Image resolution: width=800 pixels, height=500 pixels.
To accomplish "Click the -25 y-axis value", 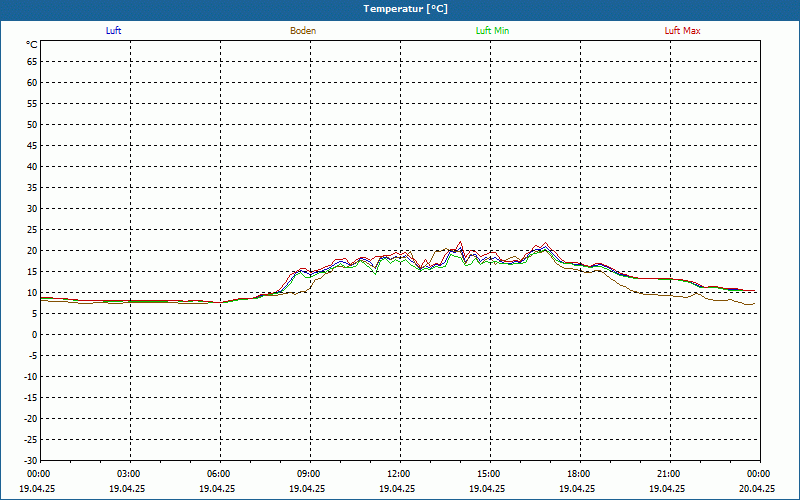I will [31, 440].
